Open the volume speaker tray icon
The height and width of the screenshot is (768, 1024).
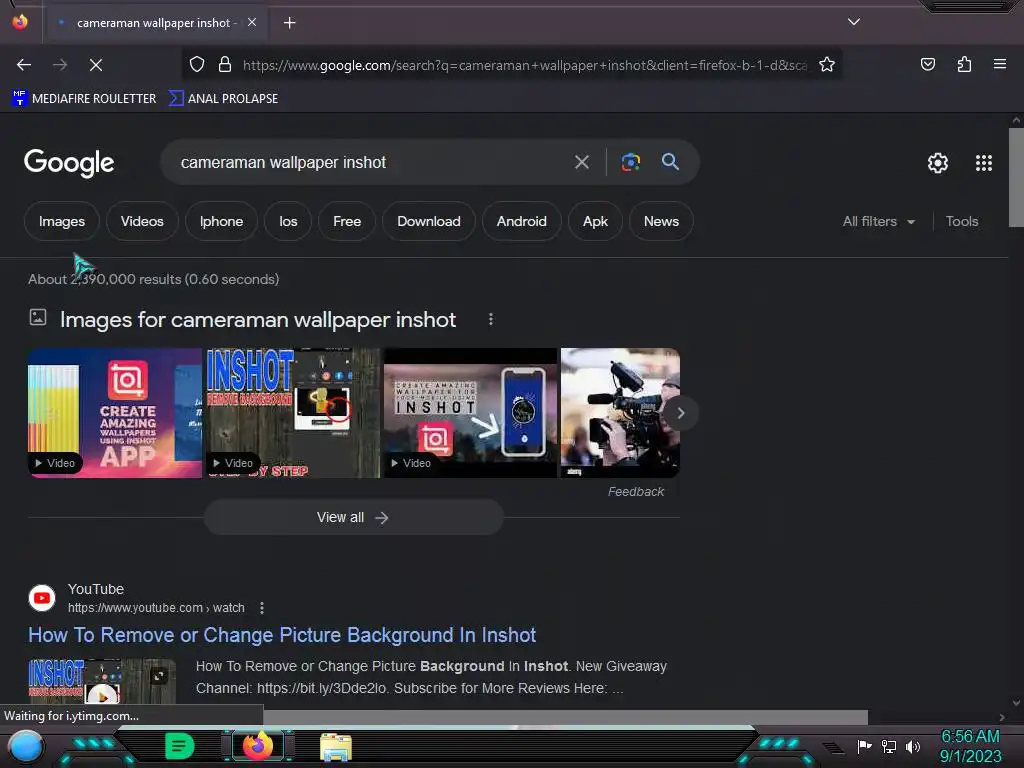pyautogui.click(x=912, y=746)
